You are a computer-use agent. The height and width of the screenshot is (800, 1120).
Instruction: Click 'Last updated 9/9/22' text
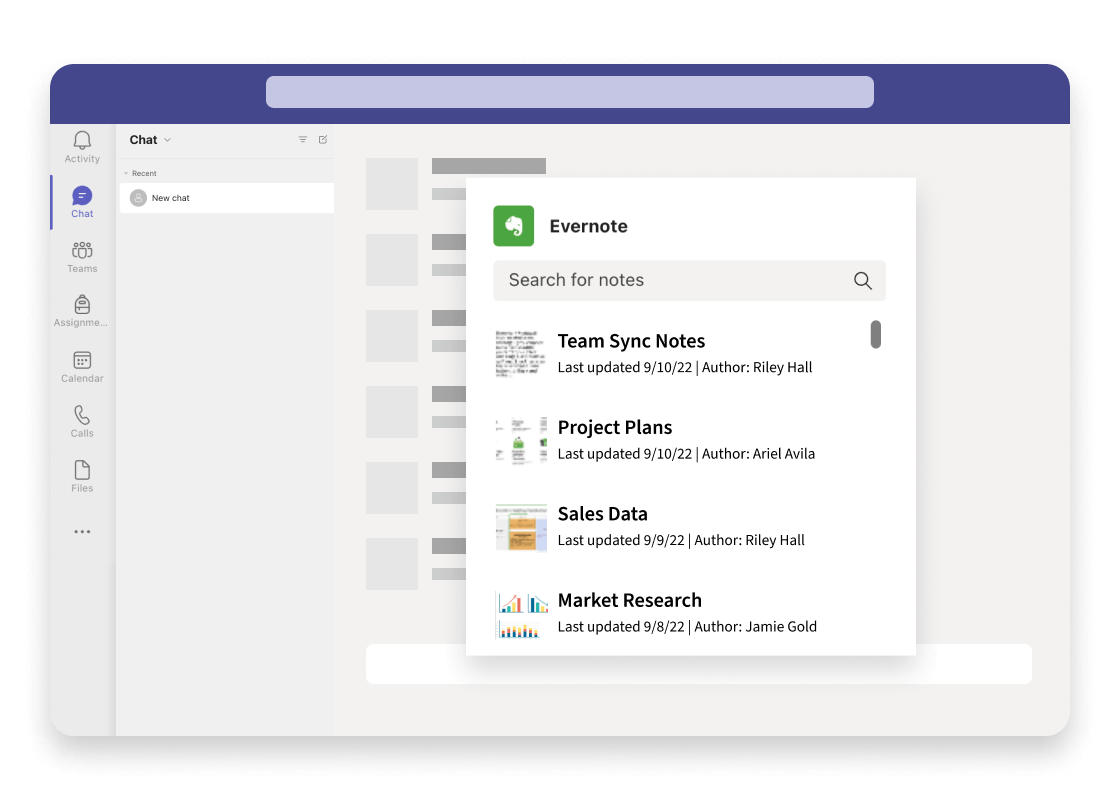coord(621,541)
